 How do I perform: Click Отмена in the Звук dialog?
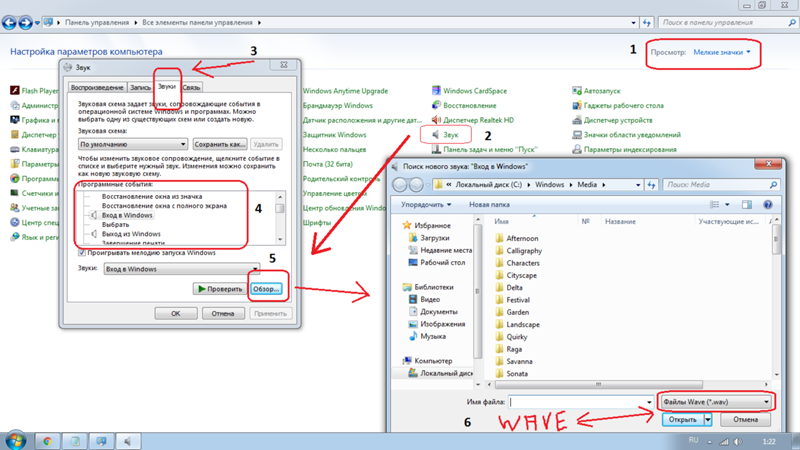[223, 313]
